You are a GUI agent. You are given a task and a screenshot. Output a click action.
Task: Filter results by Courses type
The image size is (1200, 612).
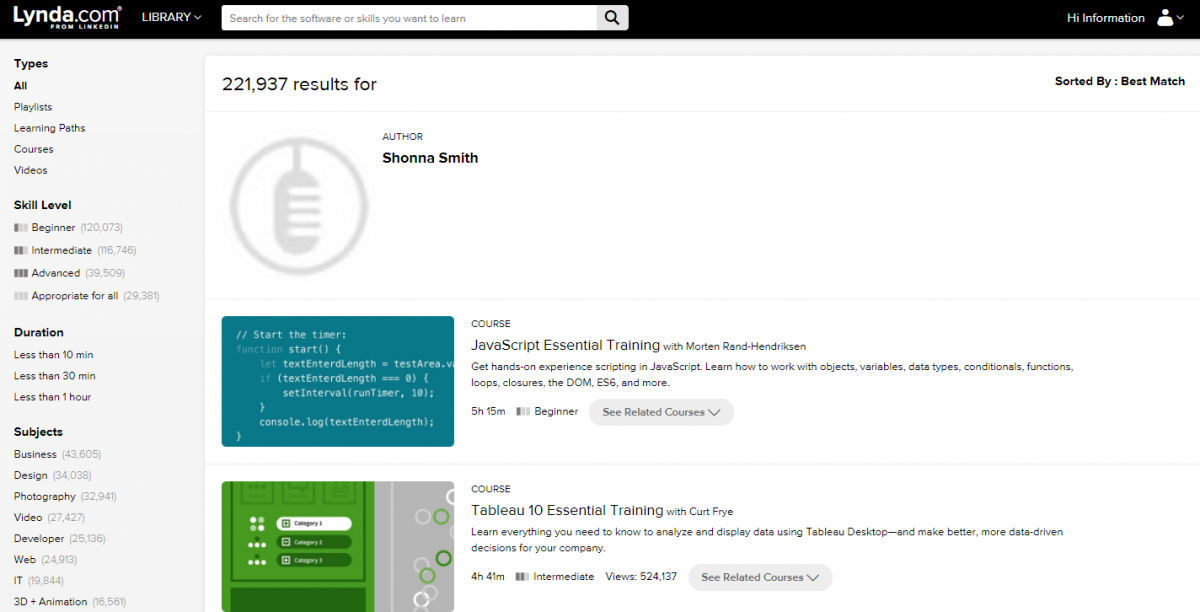pyautogui.click(x=34, y=149)
